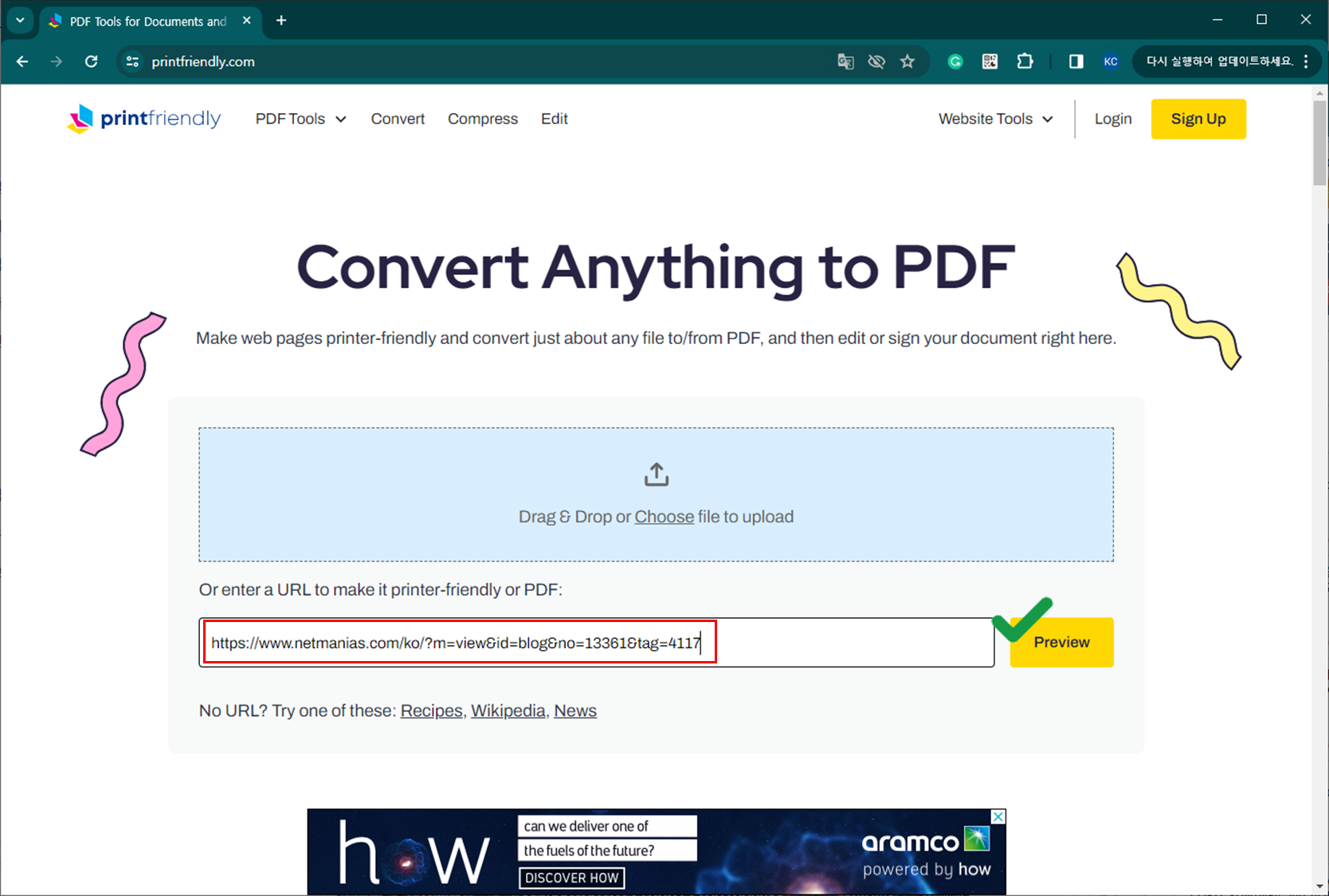This screenshot has height=896, width=1329.
Task: Click Choose to select a file
Action: click(x=664, y=517)
